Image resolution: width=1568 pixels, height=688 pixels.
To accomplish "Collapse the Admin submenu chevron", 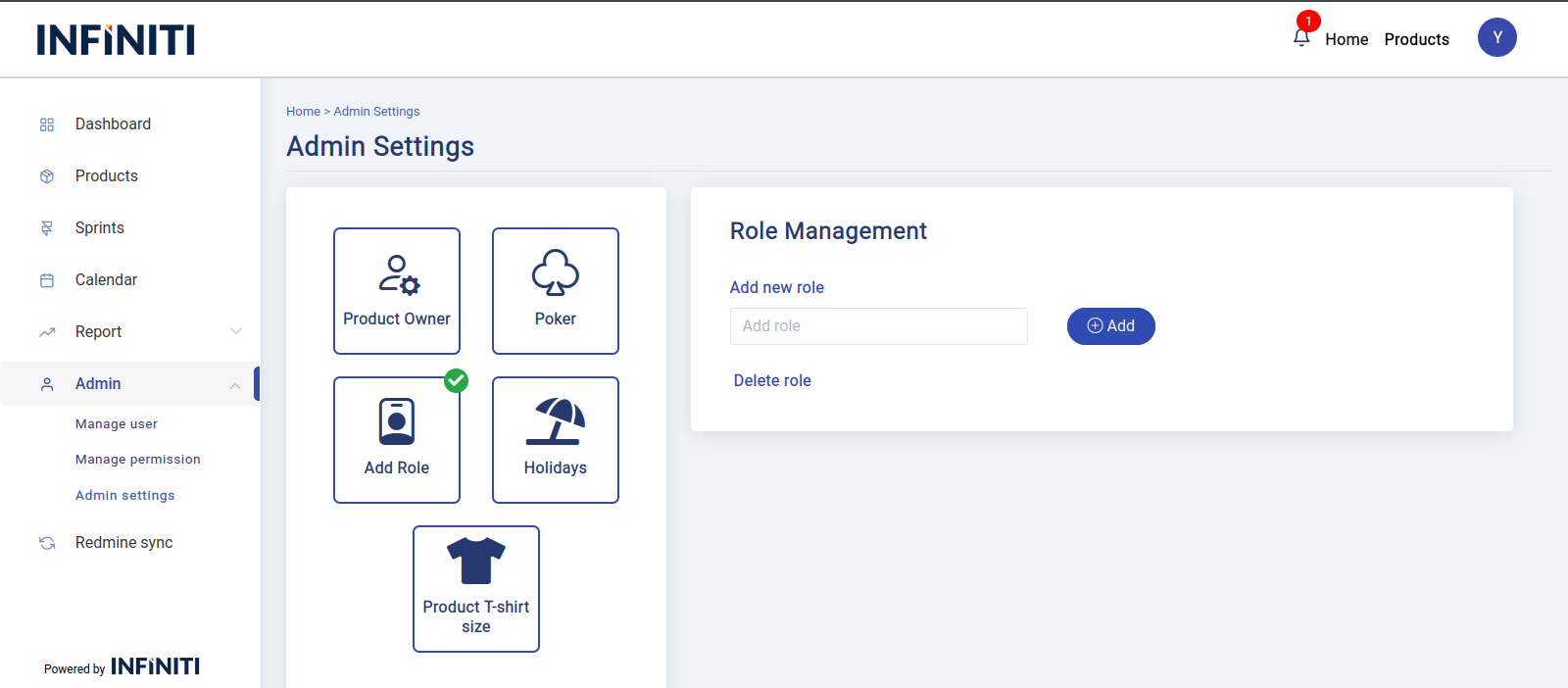I will tap(235, 385).
